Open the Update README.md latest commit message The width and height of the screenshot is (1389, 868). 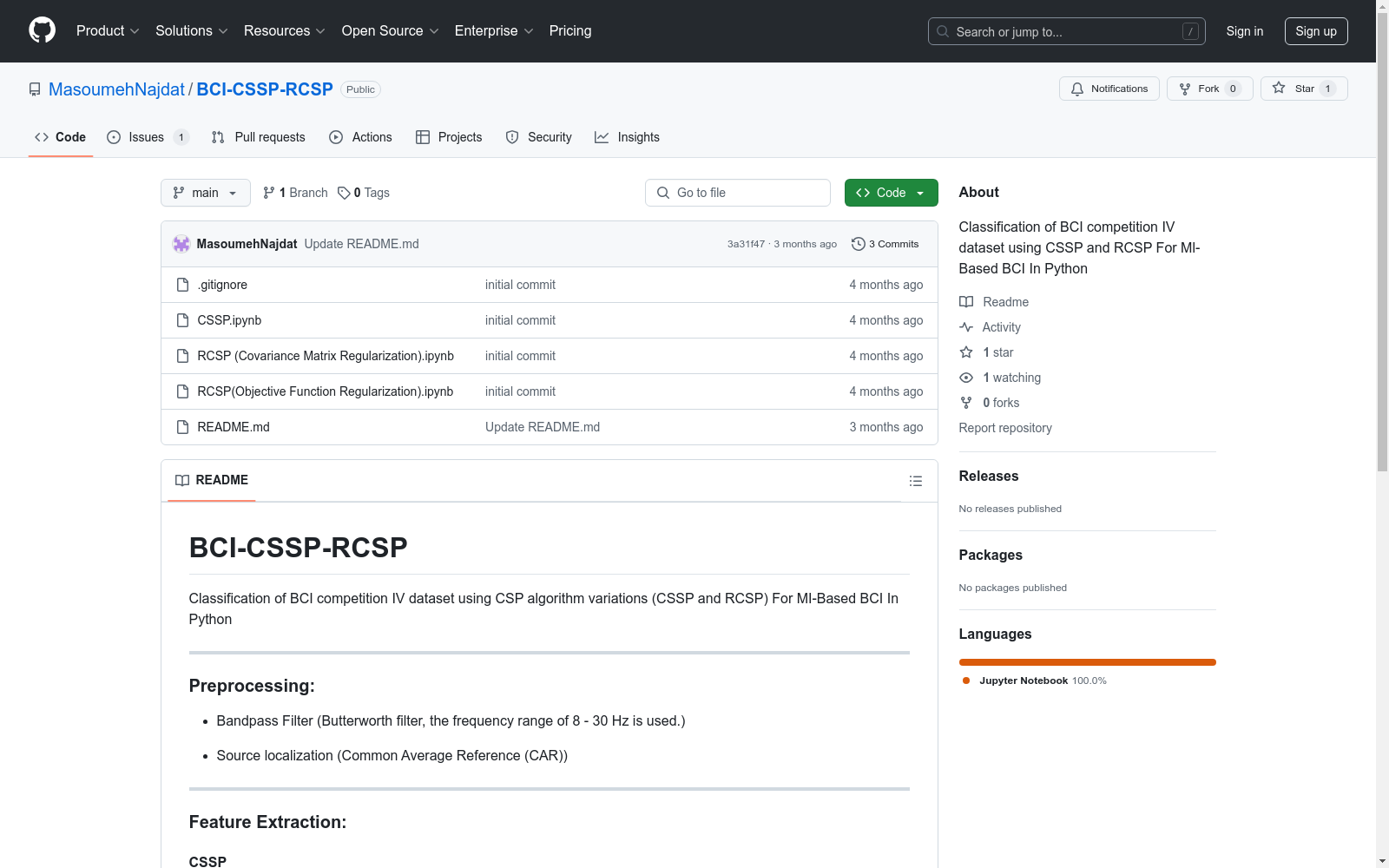(361, 244)
